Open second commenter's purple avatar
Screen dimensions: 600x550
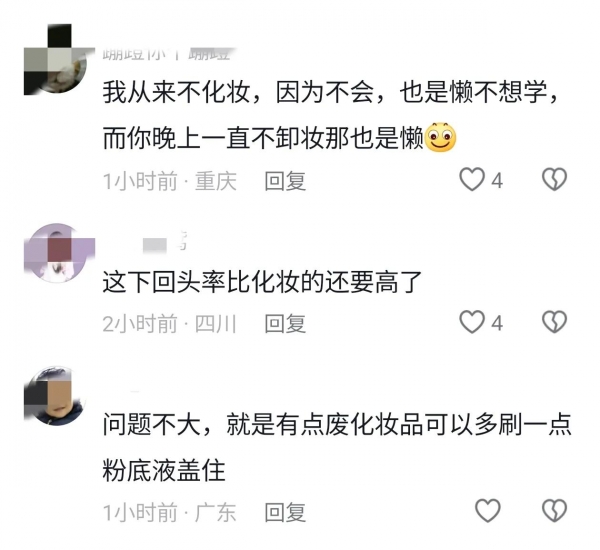click(x=57, y=253)
